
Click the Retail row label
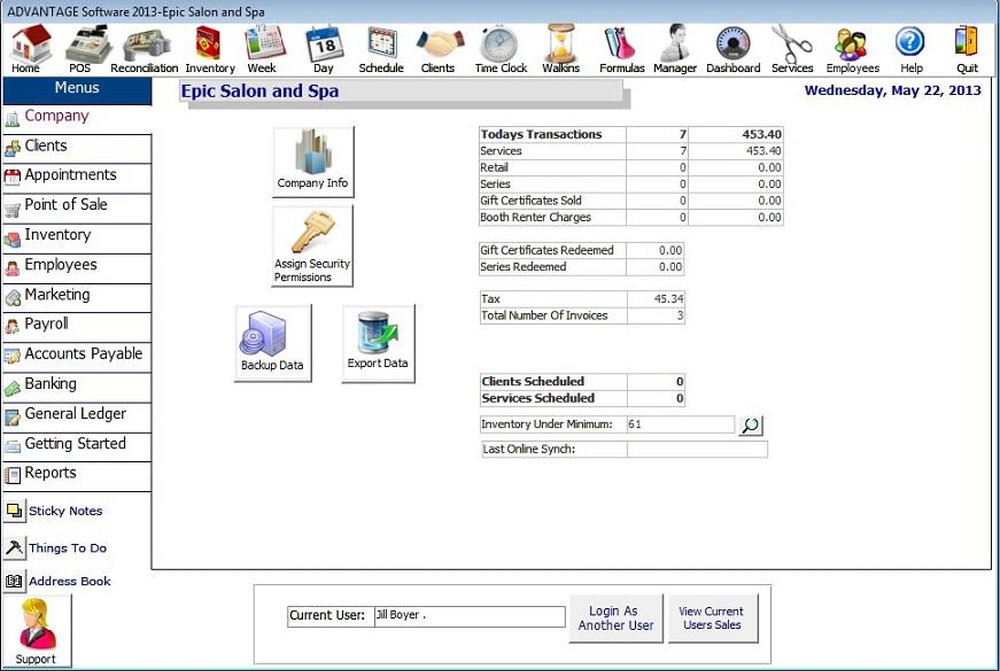[494, 168]
